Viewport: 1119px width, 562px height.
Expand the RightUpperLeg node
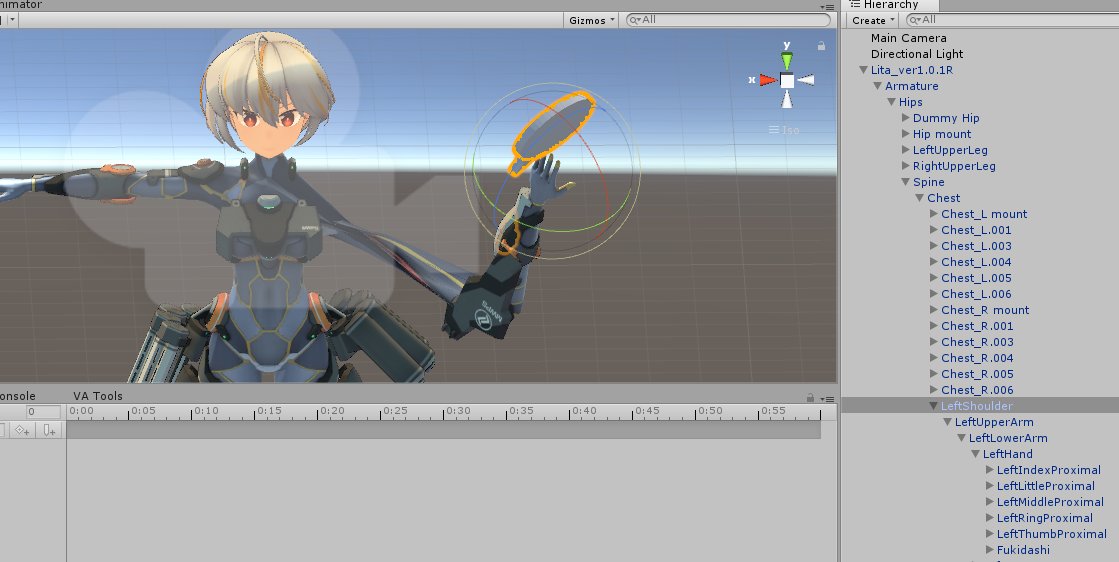(x=906, y=166)
